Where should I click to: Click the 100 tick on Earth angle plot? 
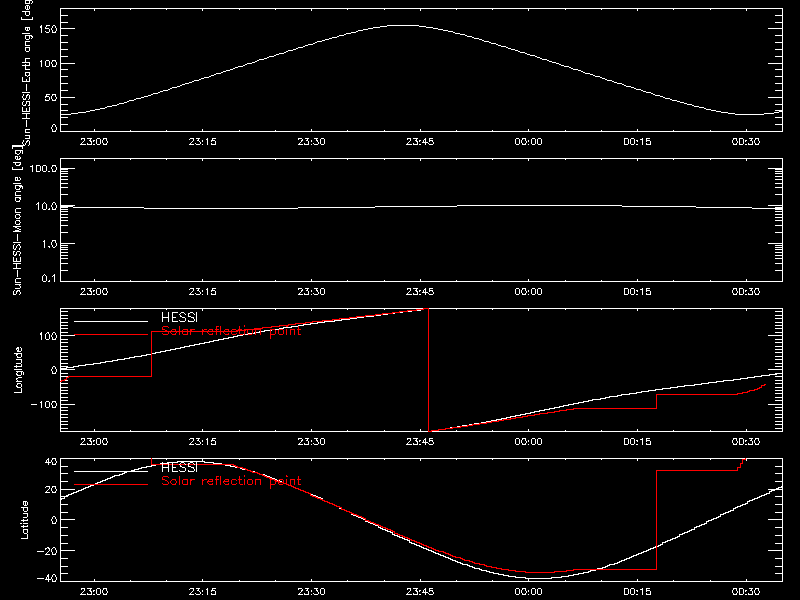click(48, 63)
